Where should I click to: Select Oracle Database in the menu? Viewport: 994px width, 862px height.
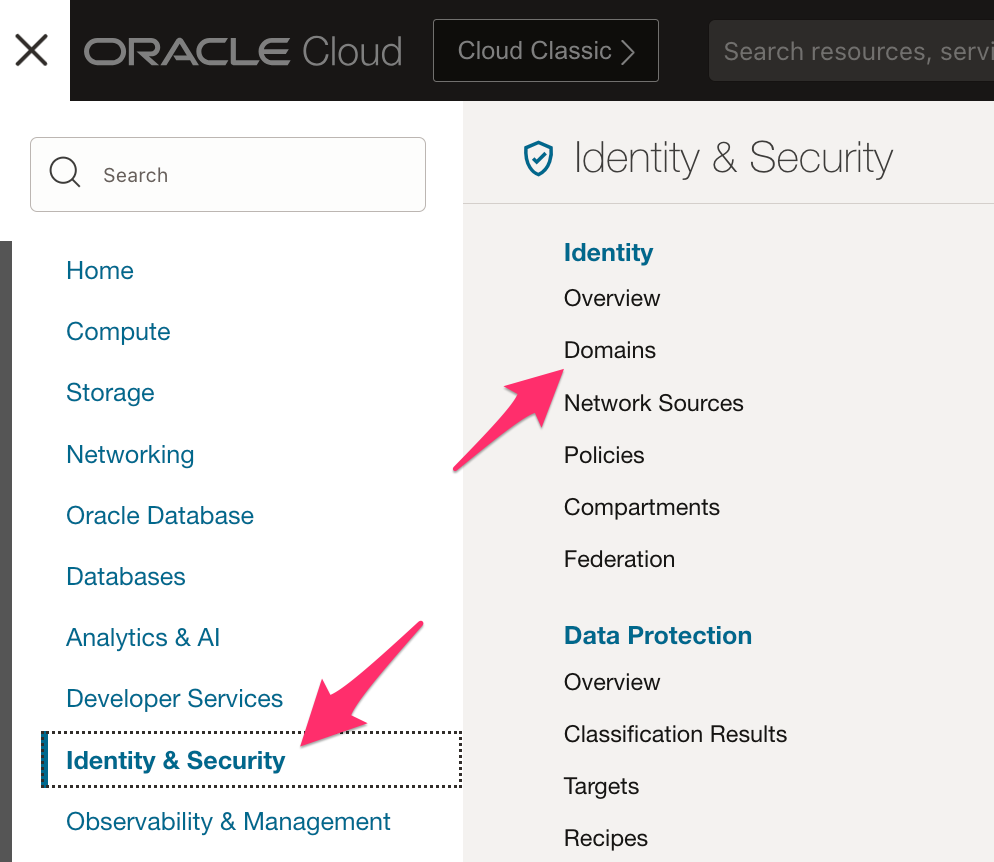point(160,516)
